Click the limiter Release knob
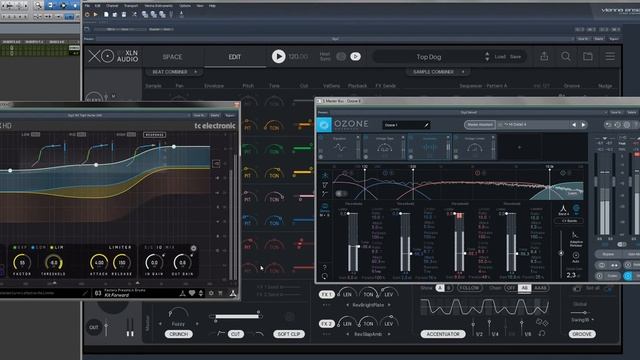The width and height of the screenshot is (640, 360). pos(122,262)
